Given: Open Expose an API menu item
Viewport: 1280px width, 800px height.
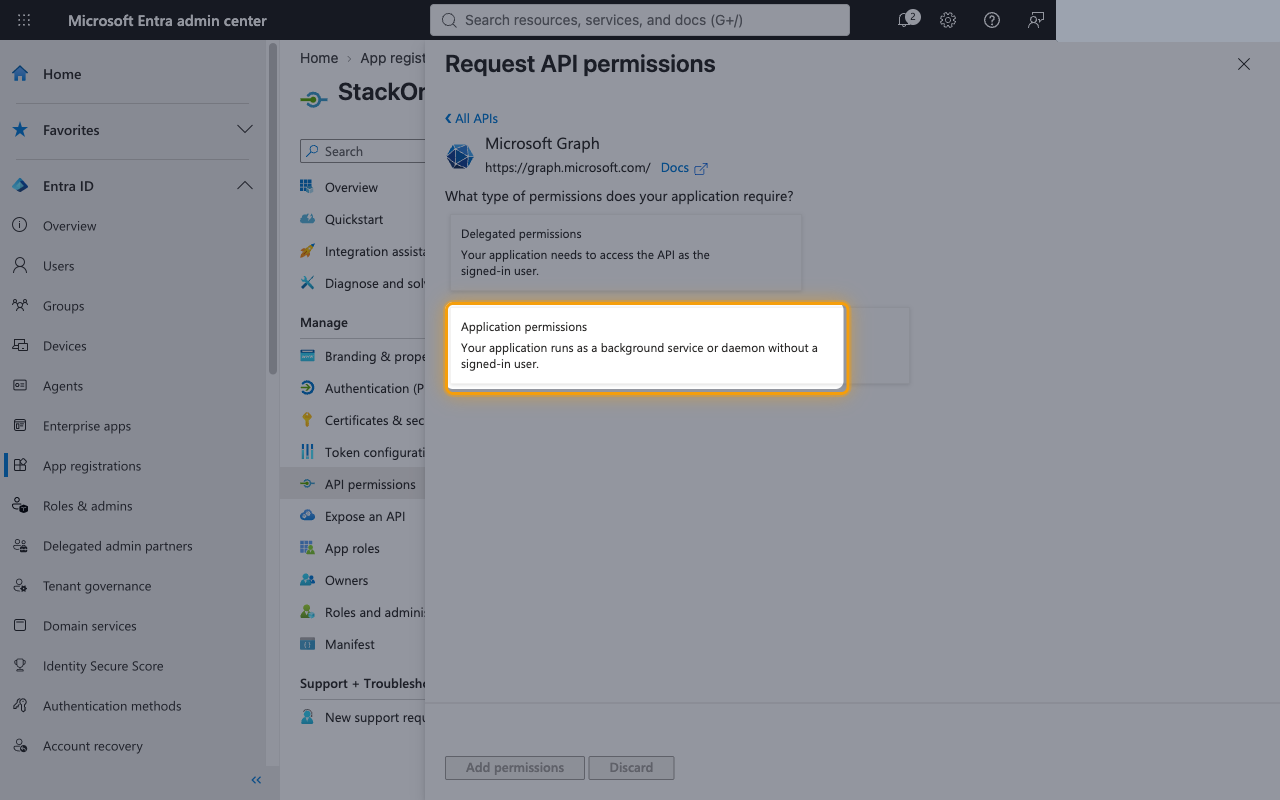Looking at the screenshot, I should click(x=363, y=516).
